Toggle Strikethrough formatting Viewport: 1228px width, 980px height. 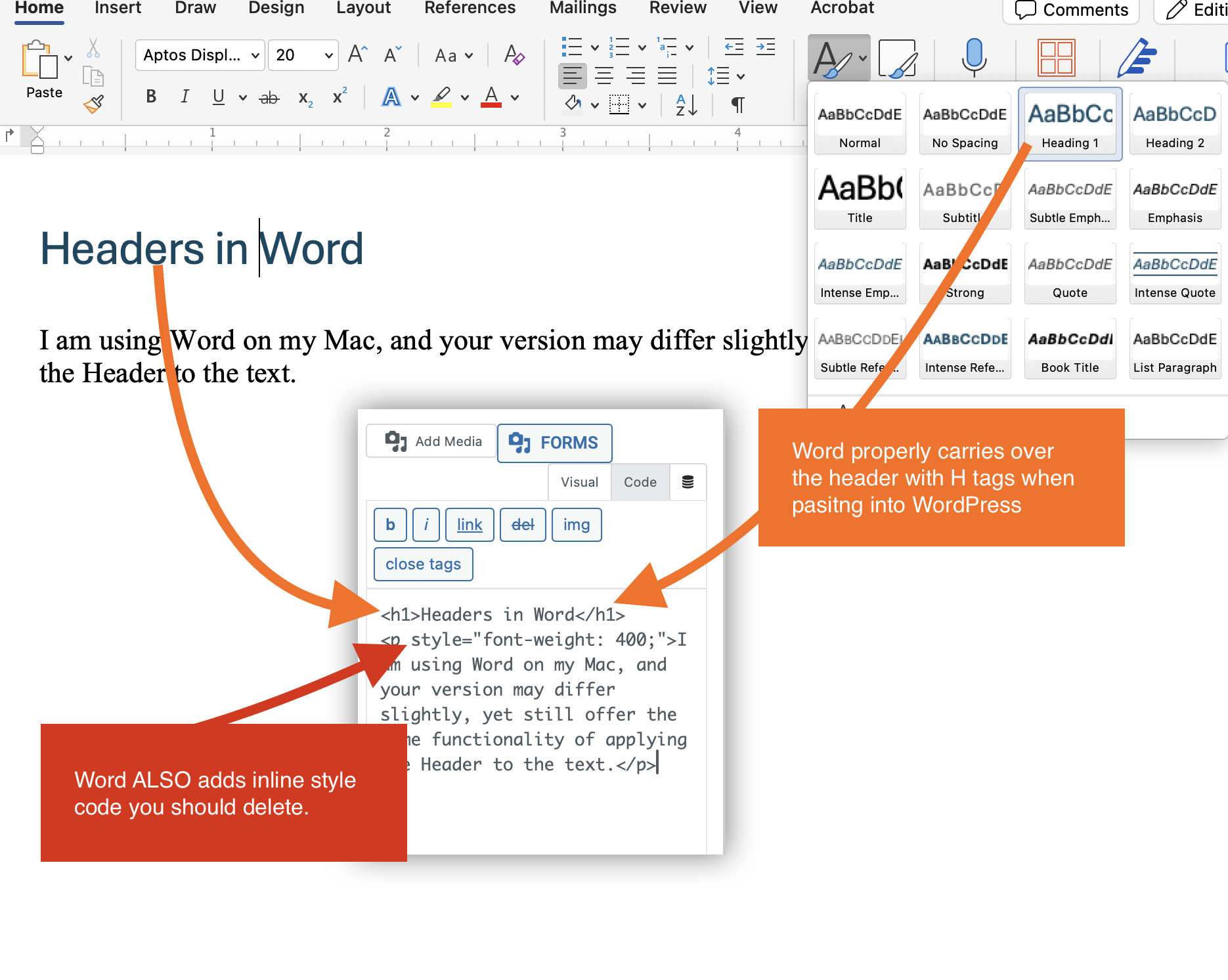269,98
